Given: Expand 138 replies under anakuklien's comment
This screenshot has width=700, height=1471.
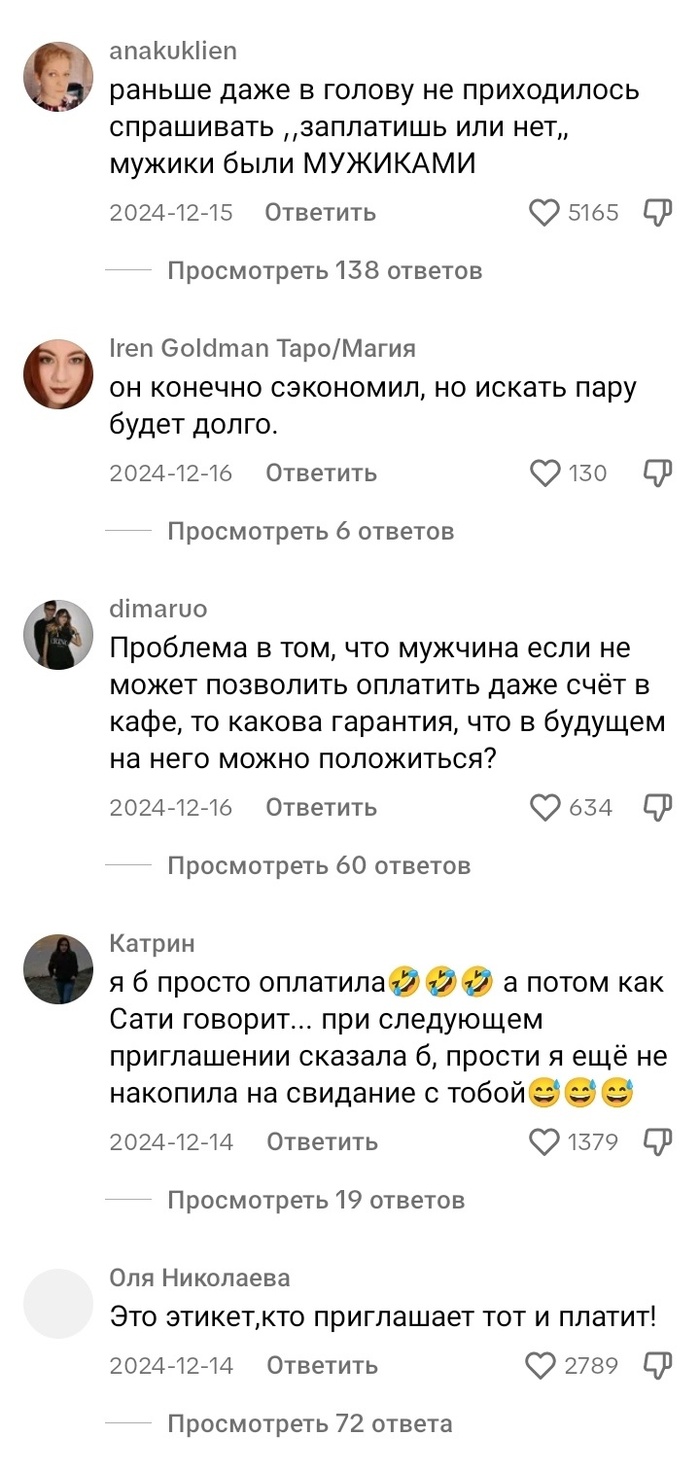Looking at the screenshot, I should coord(324,270).
